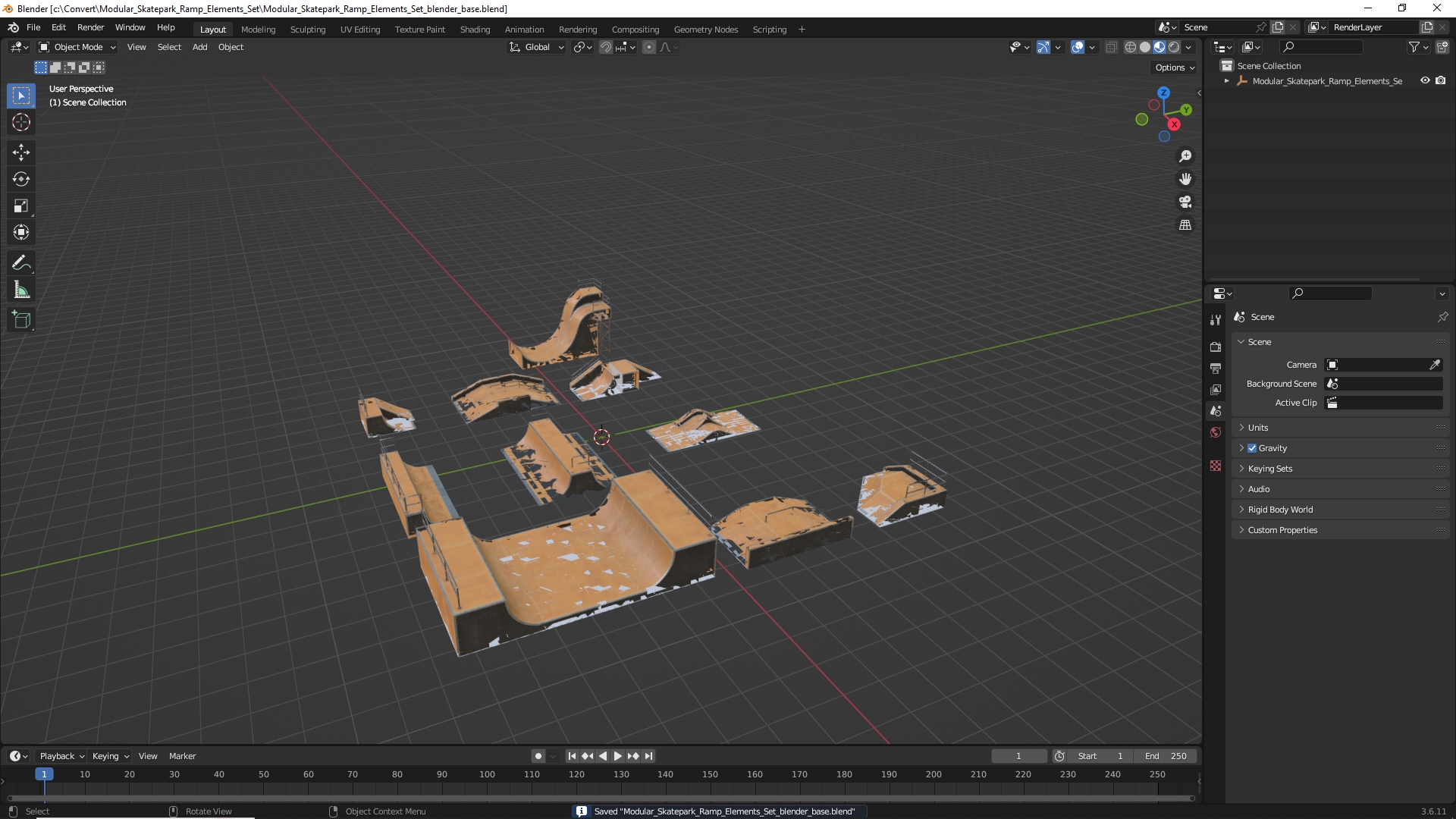Screen dimensions: 1456x819
Task: Play the animation in reverse
Action: tap(603, 756)
